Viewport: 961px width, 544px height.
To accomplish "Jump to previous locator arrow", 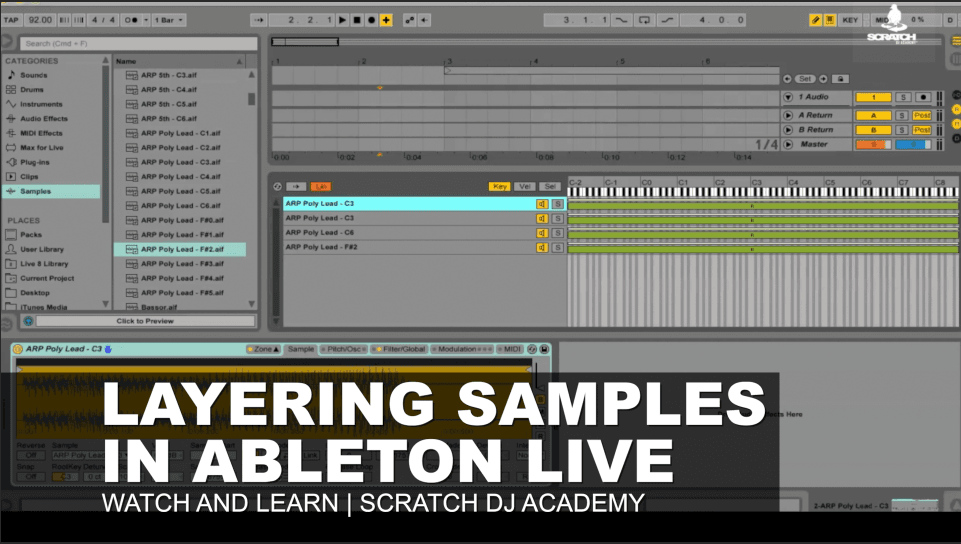I will 788,79.
